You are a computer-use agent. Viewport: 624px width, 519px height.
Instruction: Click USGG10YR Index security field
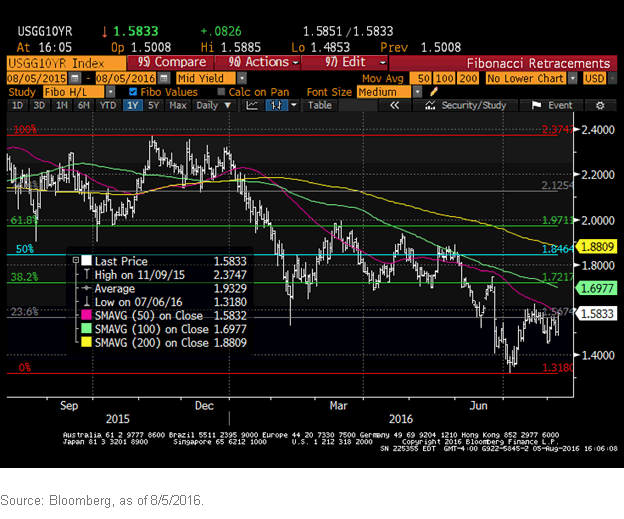pos(66,63)
